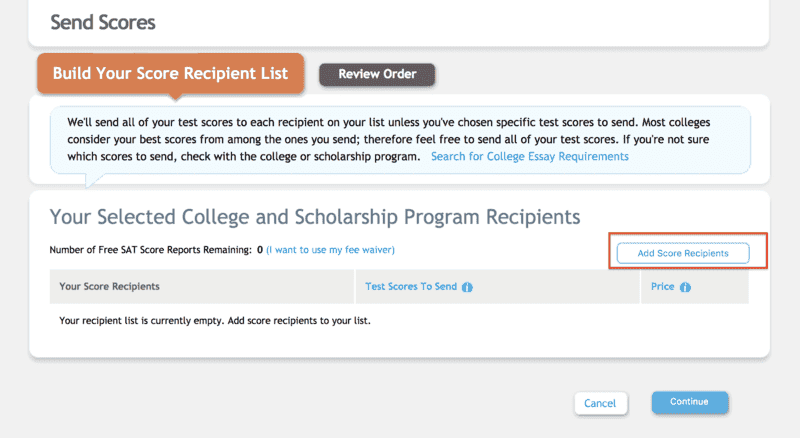Click the I want to use my fee waiver link

coord(331,250)
